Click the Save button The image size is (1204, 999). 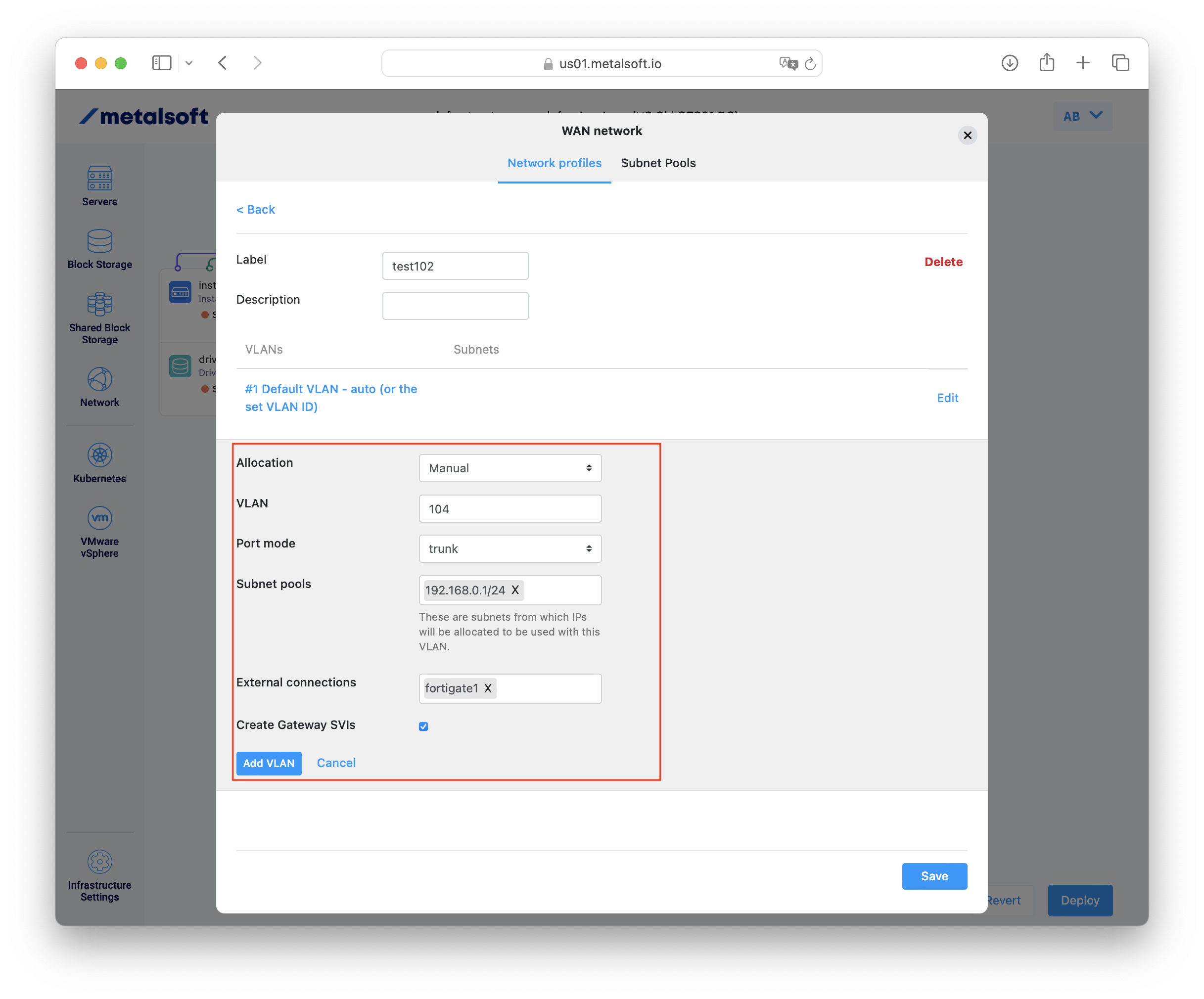[x=934, y=876]
